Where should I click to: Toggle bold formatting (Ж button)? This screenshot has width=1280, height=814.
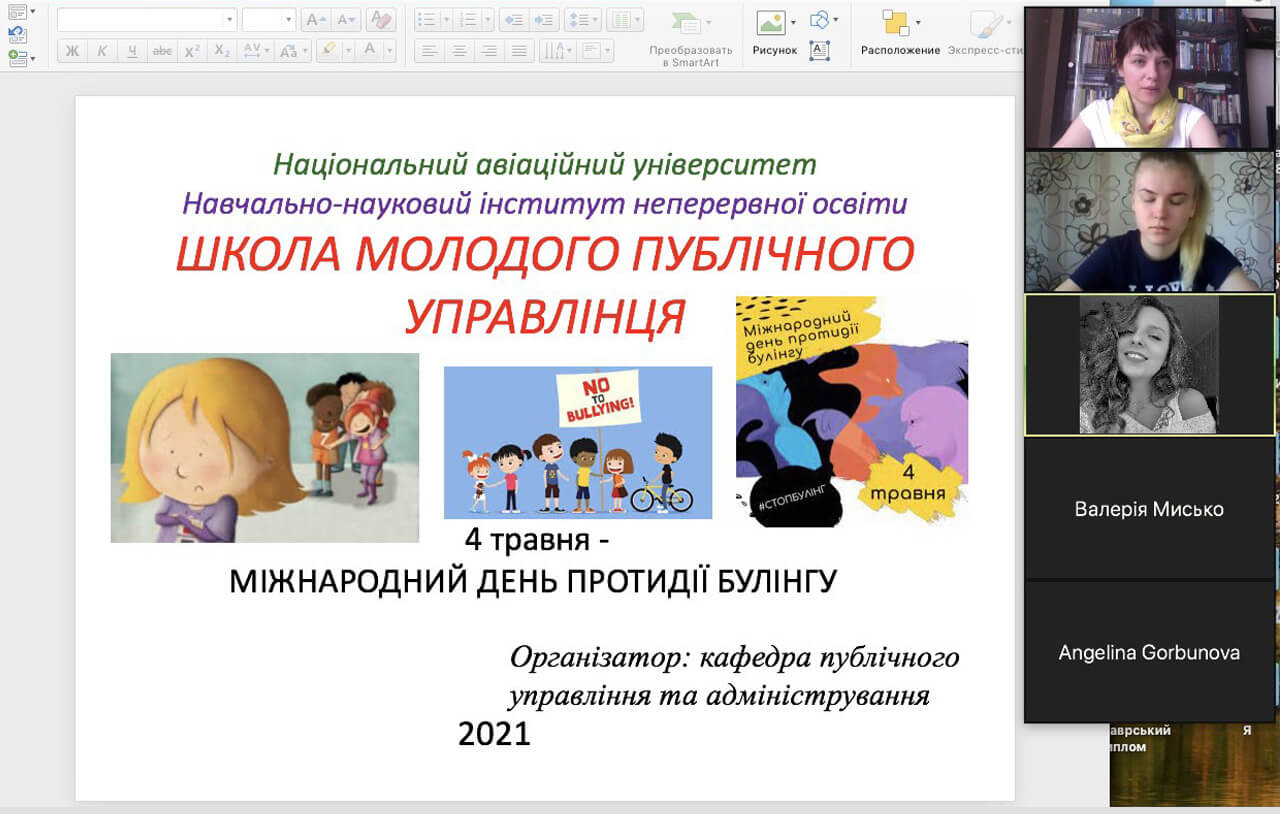pyautogui.click(x=72, y=51)
